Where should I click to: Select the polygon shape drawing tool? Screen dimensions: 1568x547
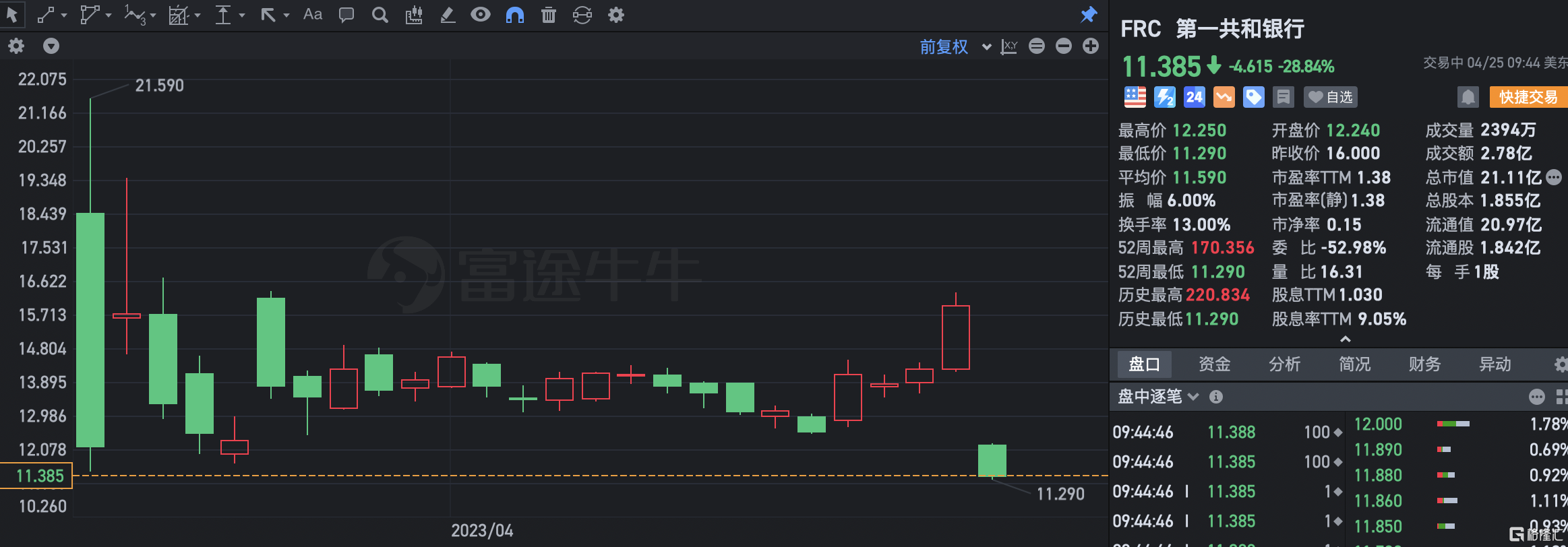click(89, 15)
